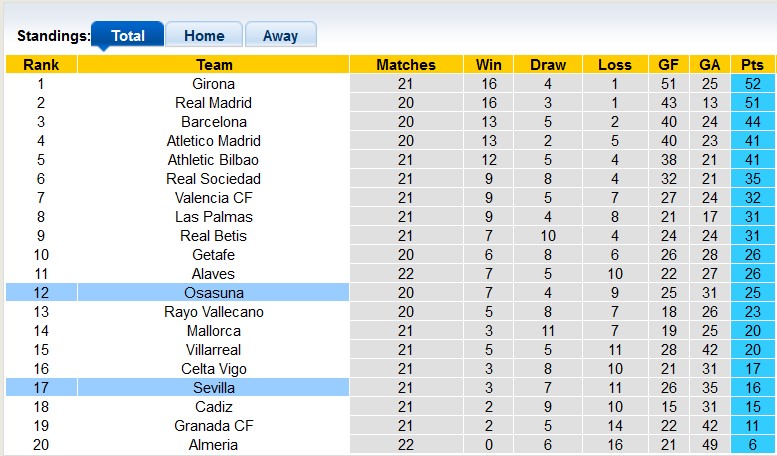Screen dimensions: 777x456
Task: Click the Rank column header
Action: click(41, 65)
